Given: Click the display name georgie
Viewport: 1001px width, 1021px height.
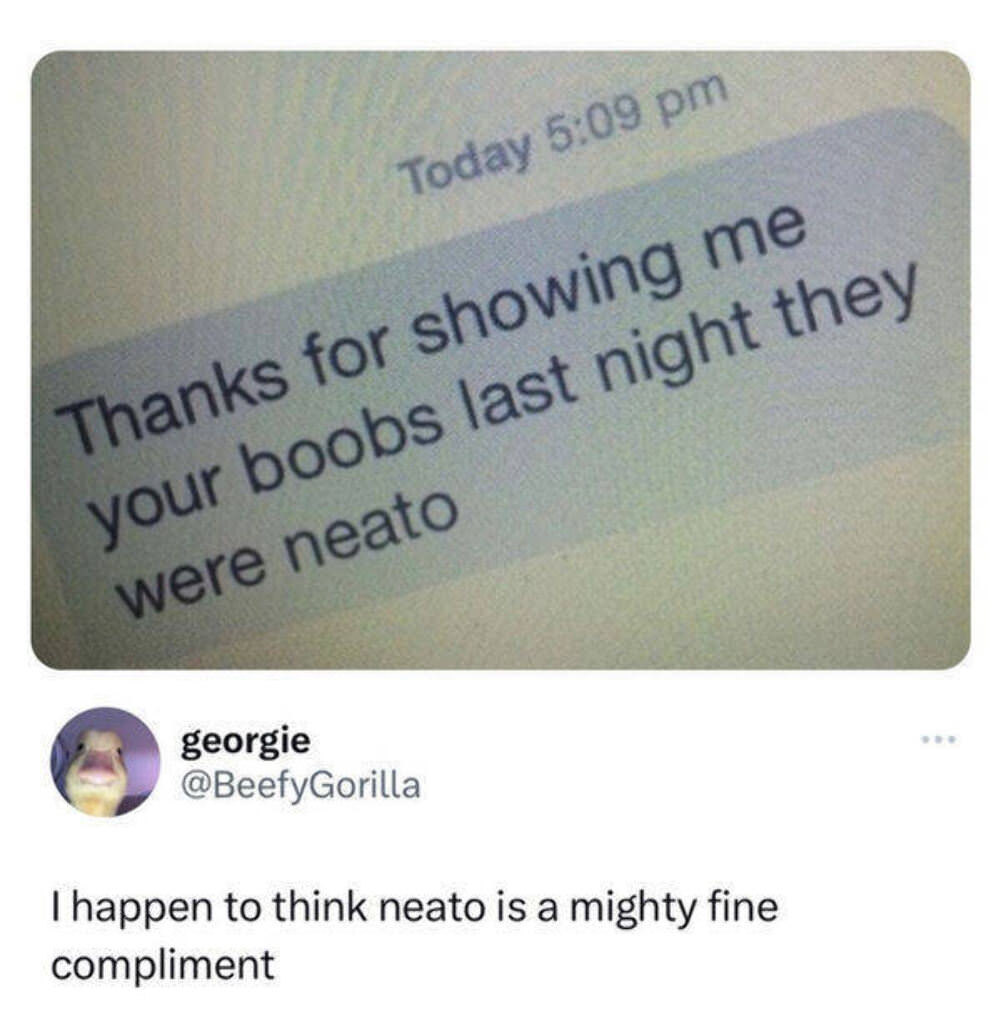Looking at the screenshot, I should tap(246, 741).
